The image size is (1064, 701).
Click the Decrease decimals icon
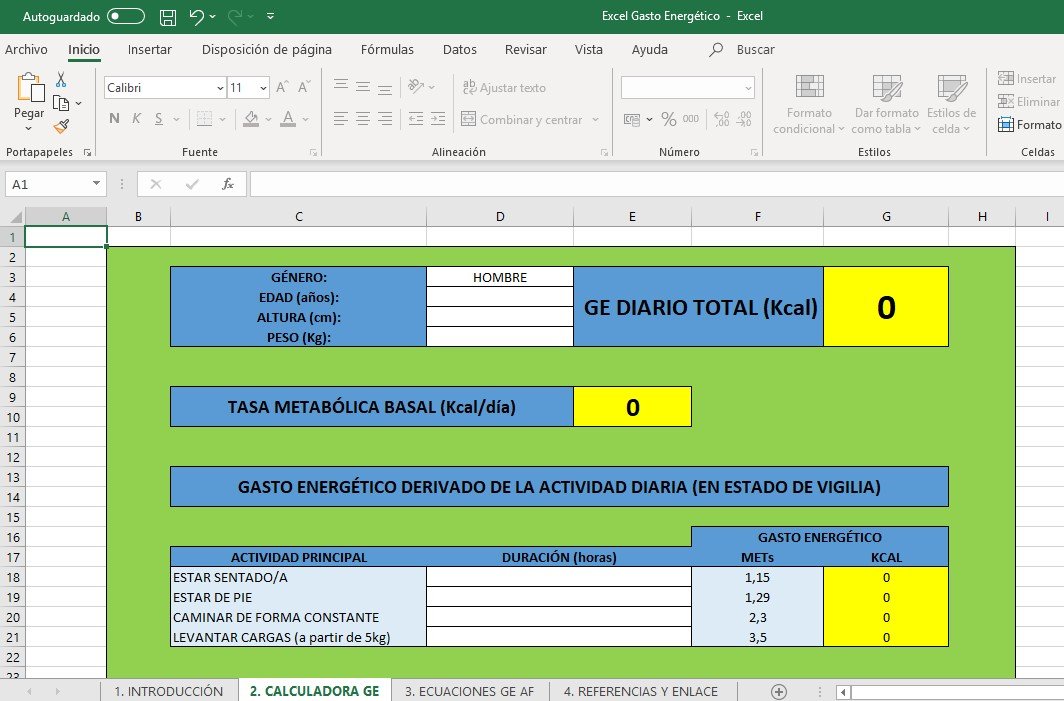pyautogui.click(x=744, y=119)
